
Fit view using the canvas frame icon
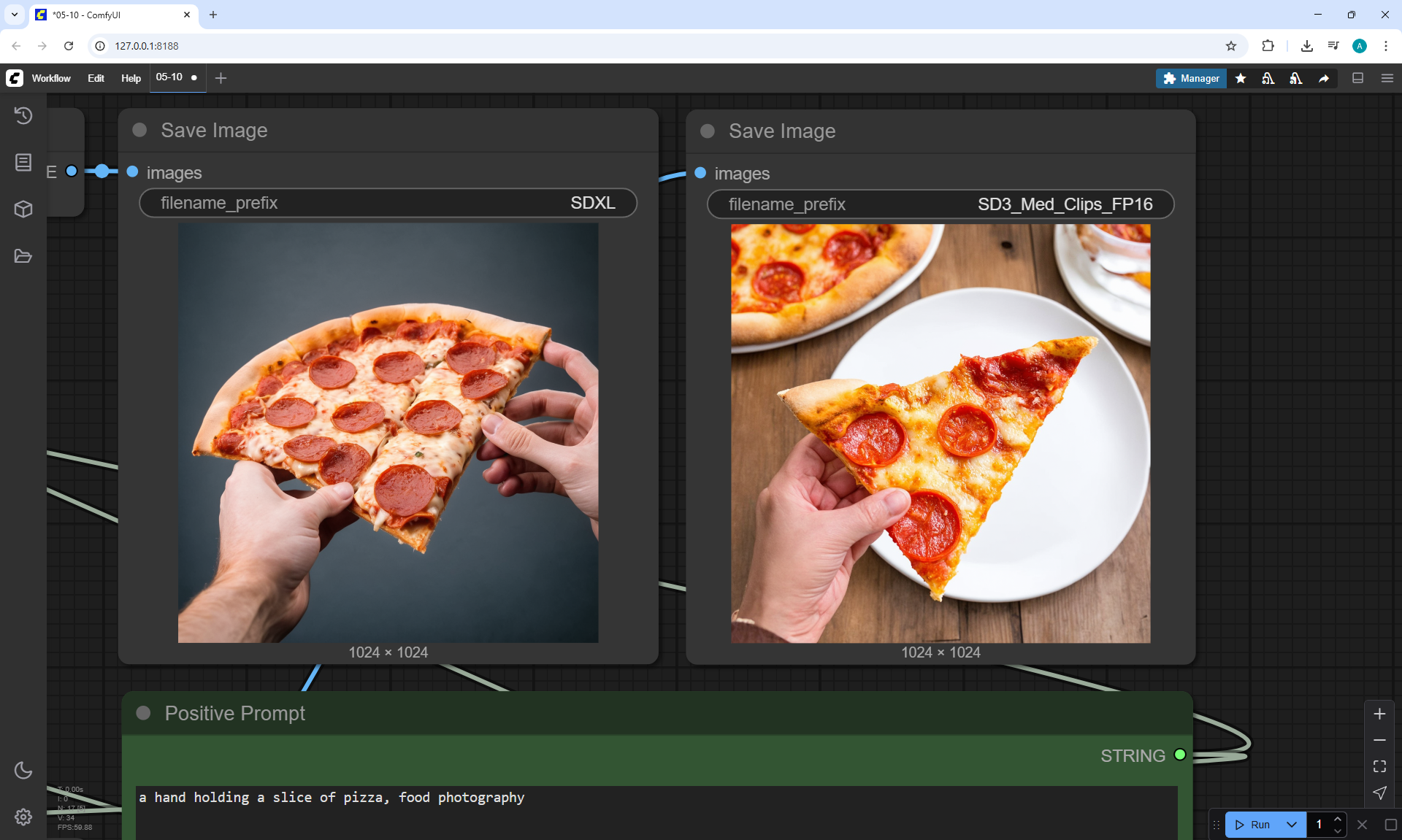point(1379,766)
